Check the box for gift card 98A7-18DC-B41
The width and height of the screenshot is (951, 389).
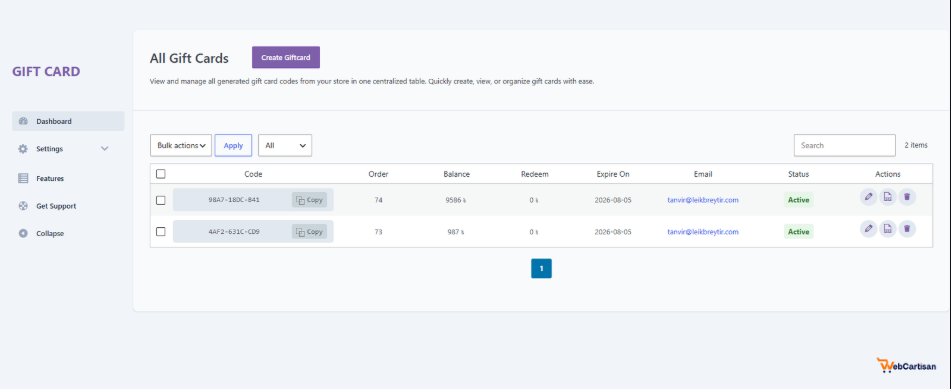[161, 200]
